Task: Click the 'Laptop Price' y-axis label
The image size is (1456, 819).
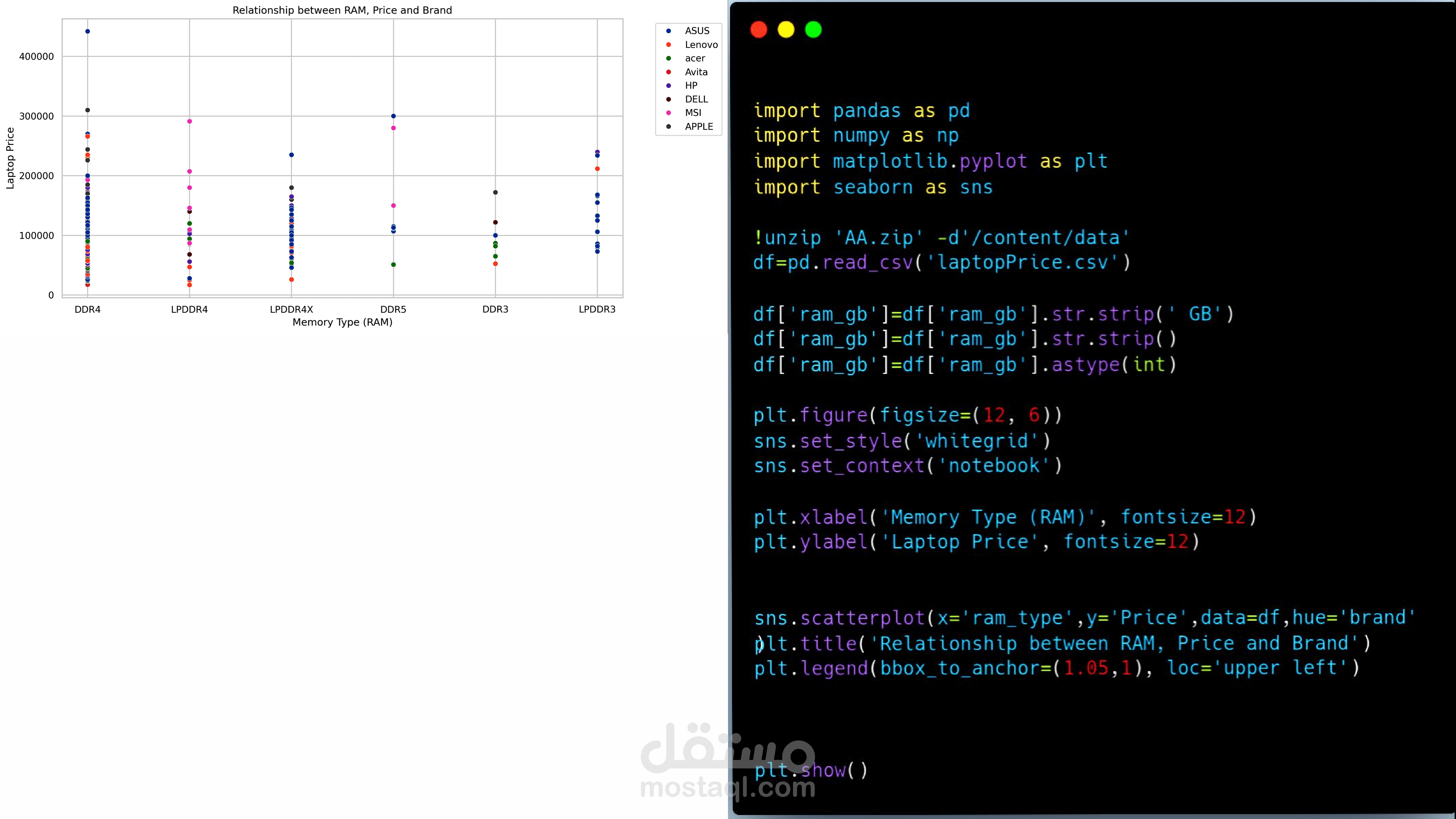Action: tap(10, 158)
